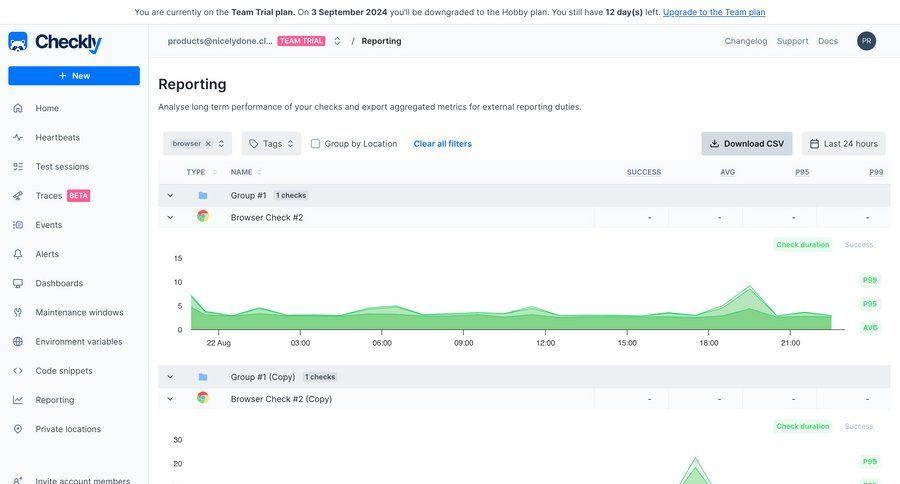Click the Private locations pin icon
This screenshot has width=900, height=484.
pyautogui.click(x=18, y=429)
